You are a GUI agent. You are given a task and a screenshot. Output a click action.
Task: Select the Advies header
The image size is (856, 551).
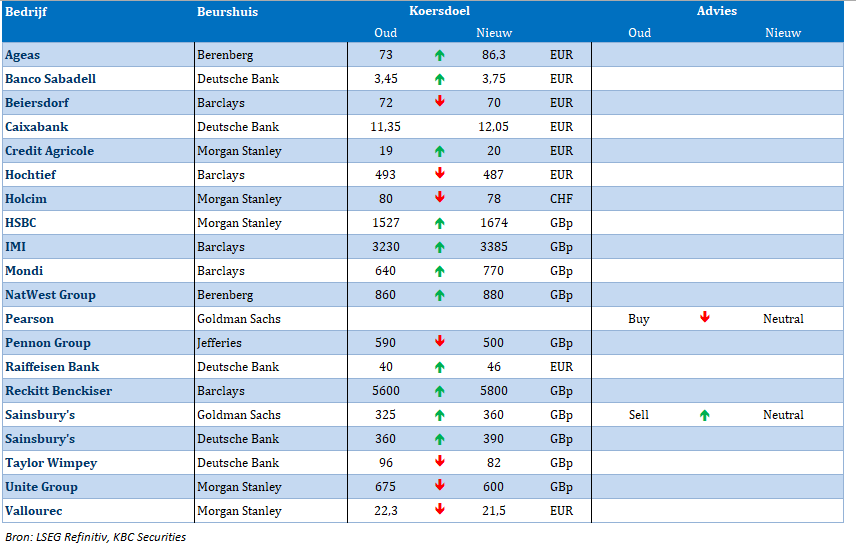717,11
